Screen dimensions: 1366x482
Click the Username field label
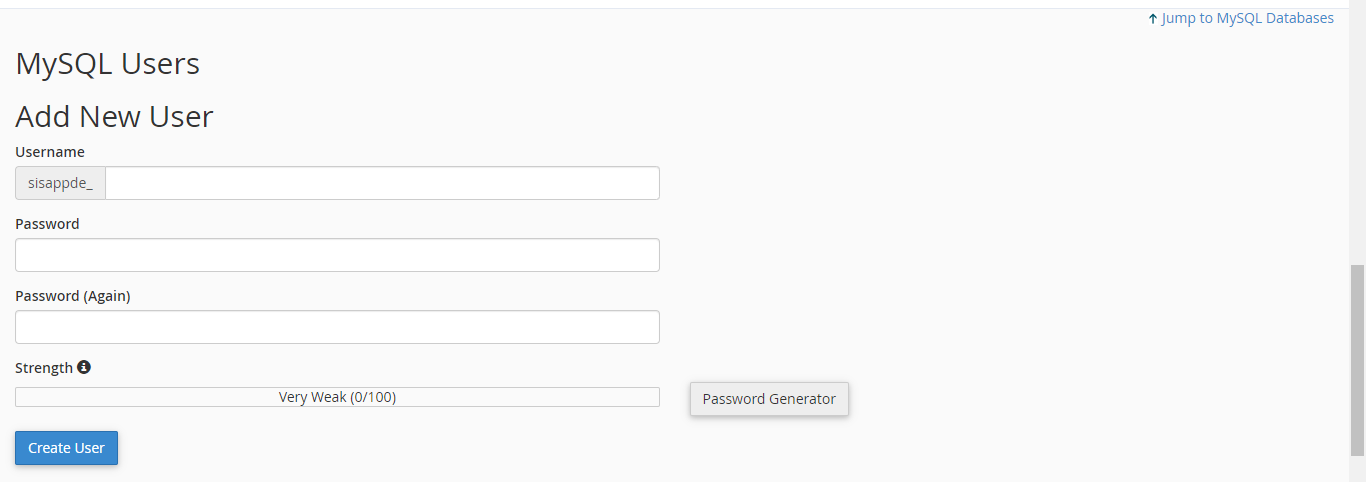click(x=50, y=152)
